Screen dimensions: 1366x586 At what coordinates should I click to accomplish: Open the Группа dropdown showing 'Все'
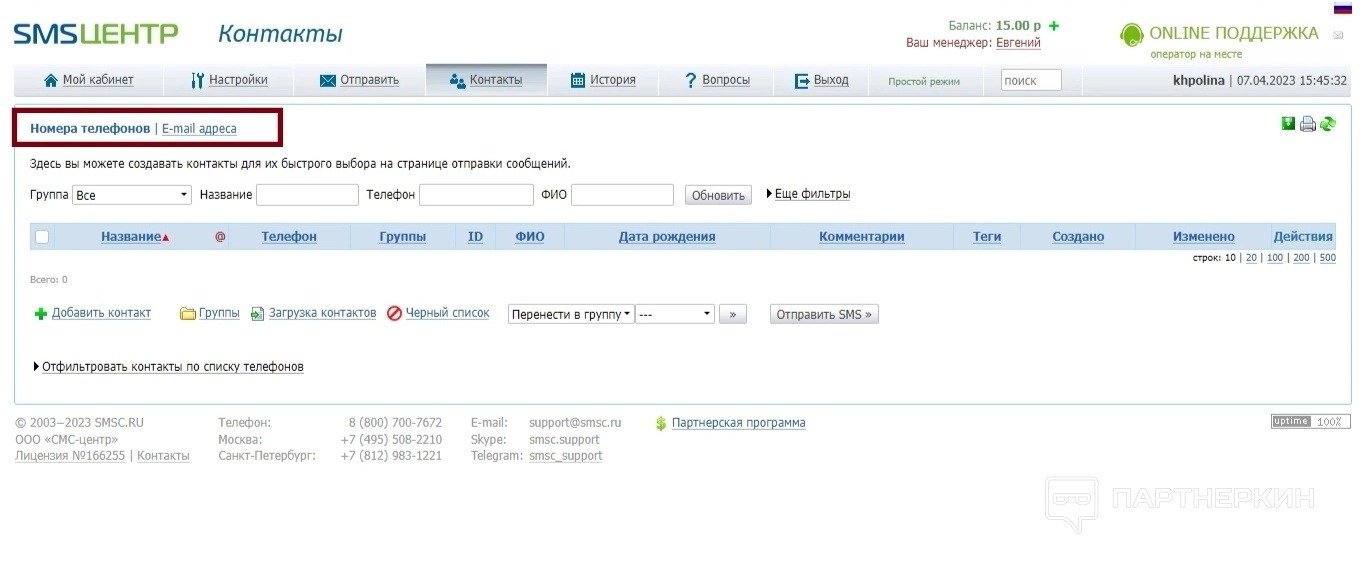(x=132, y=195)
